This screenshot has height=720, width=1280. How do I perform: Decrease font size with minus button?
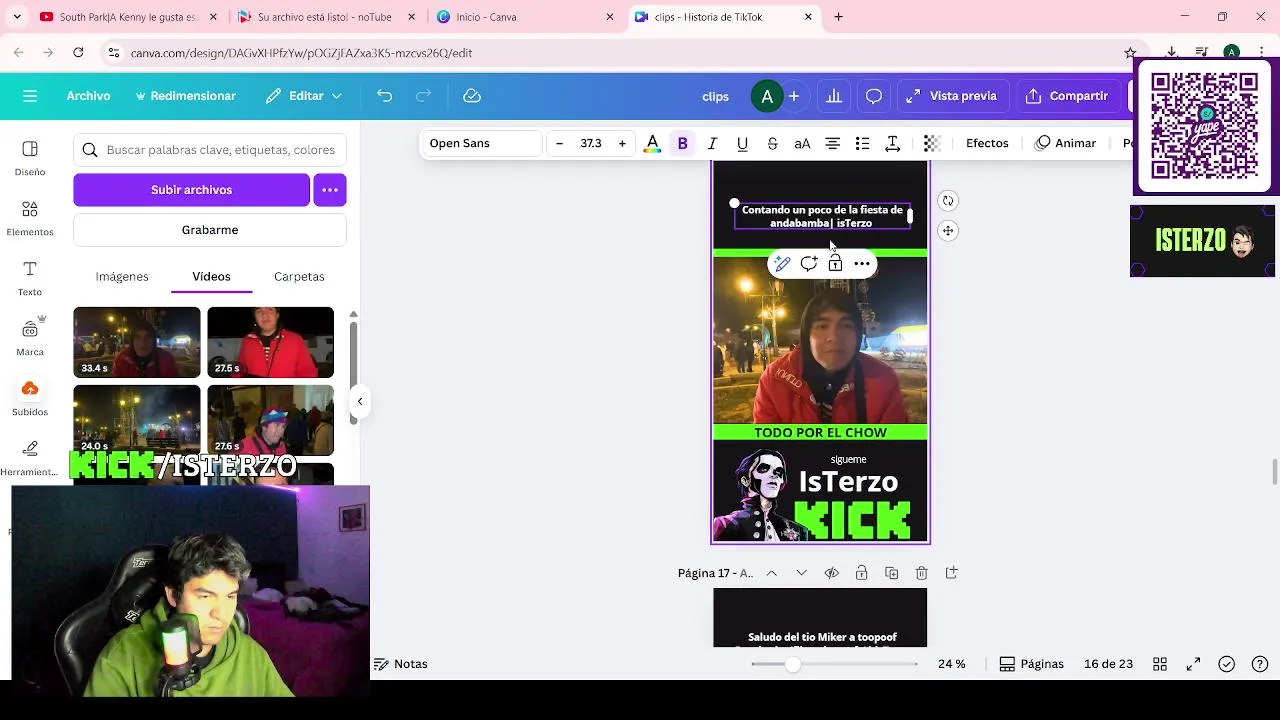click(559, 143)
